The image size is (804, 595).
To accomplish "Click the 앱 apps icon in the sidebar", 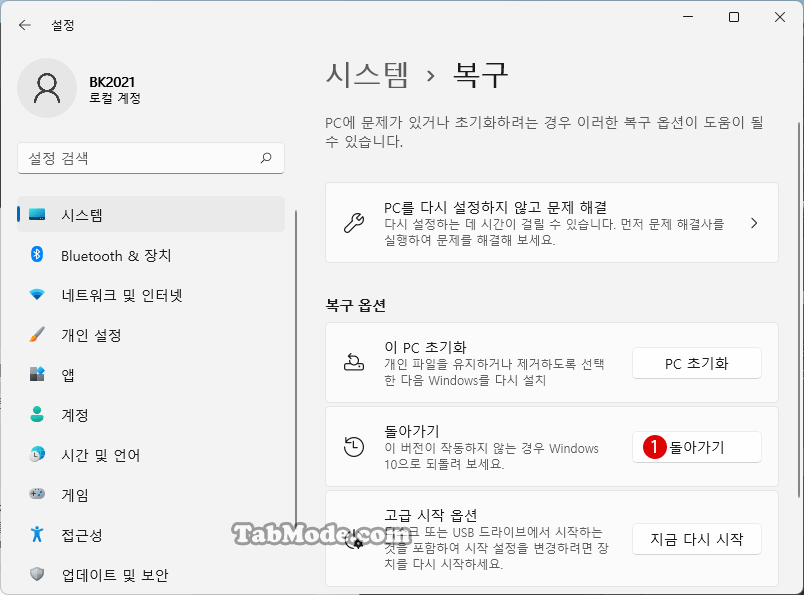I will (37, 374).
